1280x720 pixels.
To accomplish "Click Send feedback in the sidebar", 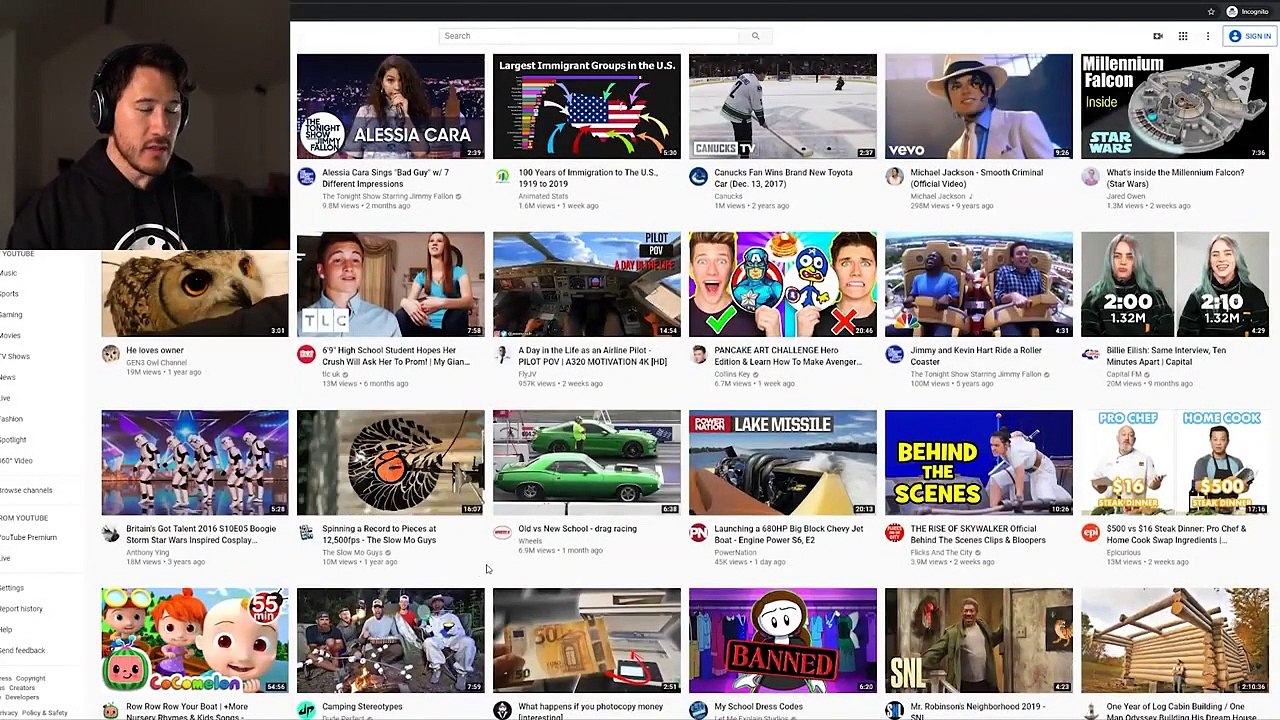I will pyautogui.click(x=22, y=651).
